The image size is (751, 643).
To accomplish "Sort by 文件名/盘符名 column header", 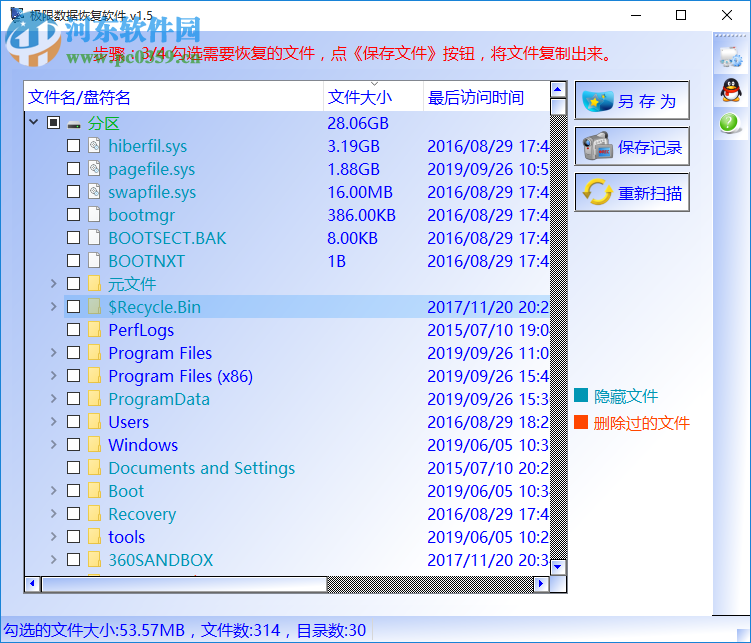I will point(174,97).
